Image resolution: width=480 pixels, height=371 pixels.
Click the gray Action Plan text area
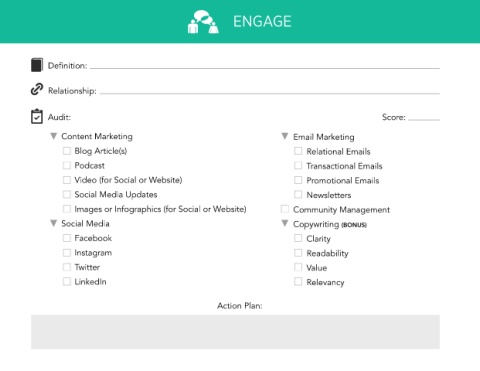tap(235, 332)
